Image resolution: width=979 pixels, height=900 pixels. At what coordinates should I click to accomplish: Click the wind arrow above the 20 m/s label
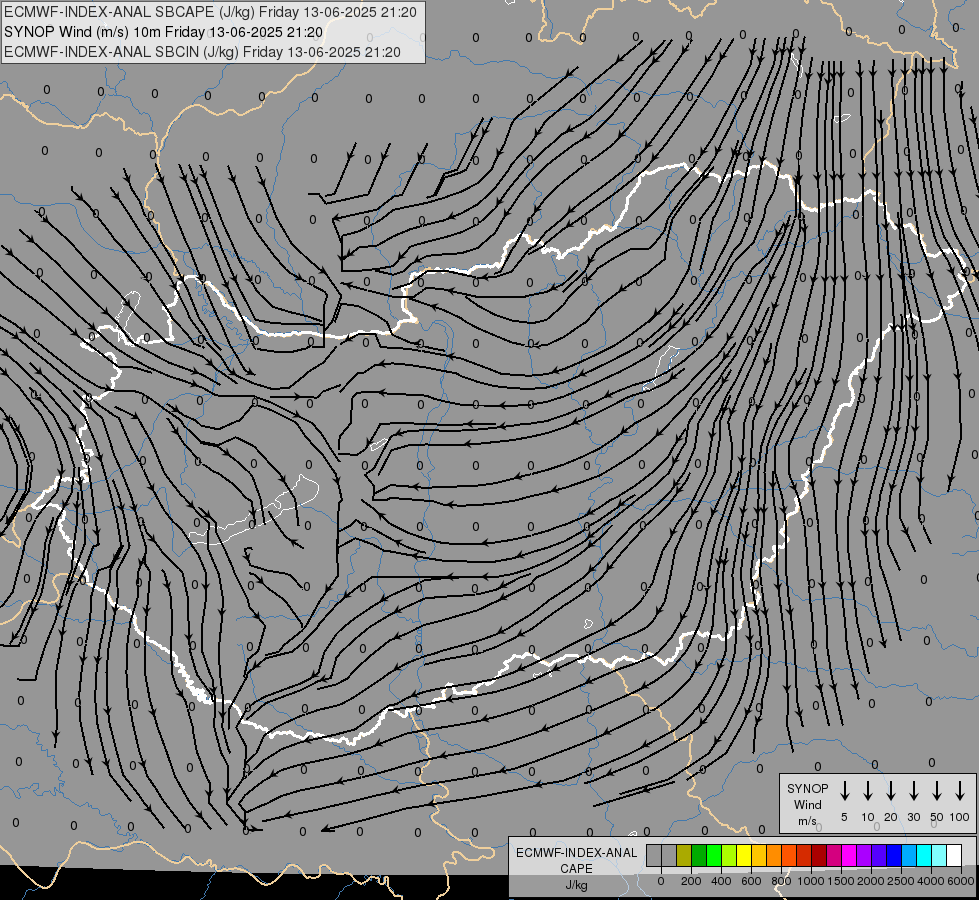(891, 791)
